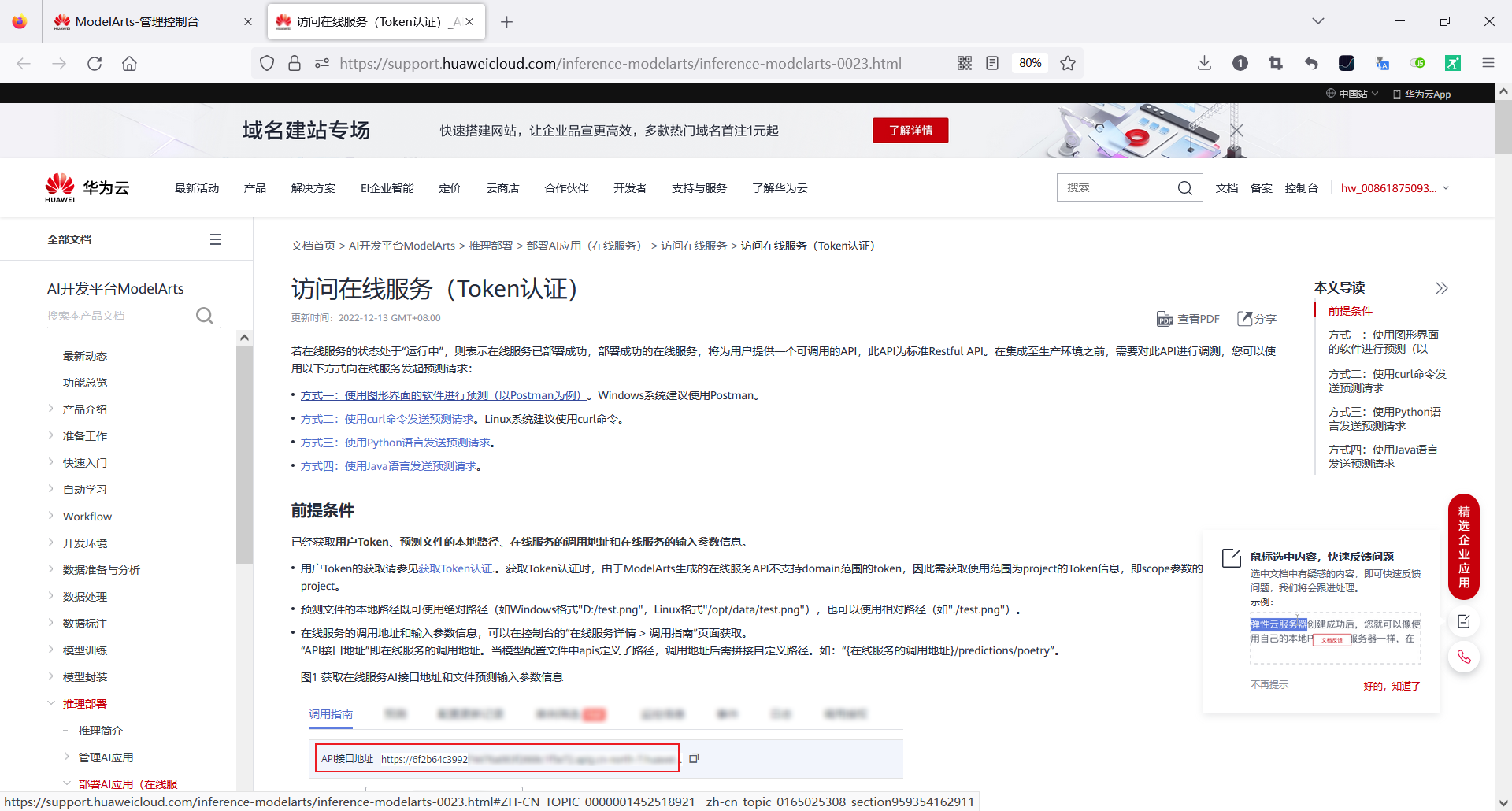Click the 了解详情 banner button
Screen dimensions: 1512x811
point(910,130)
